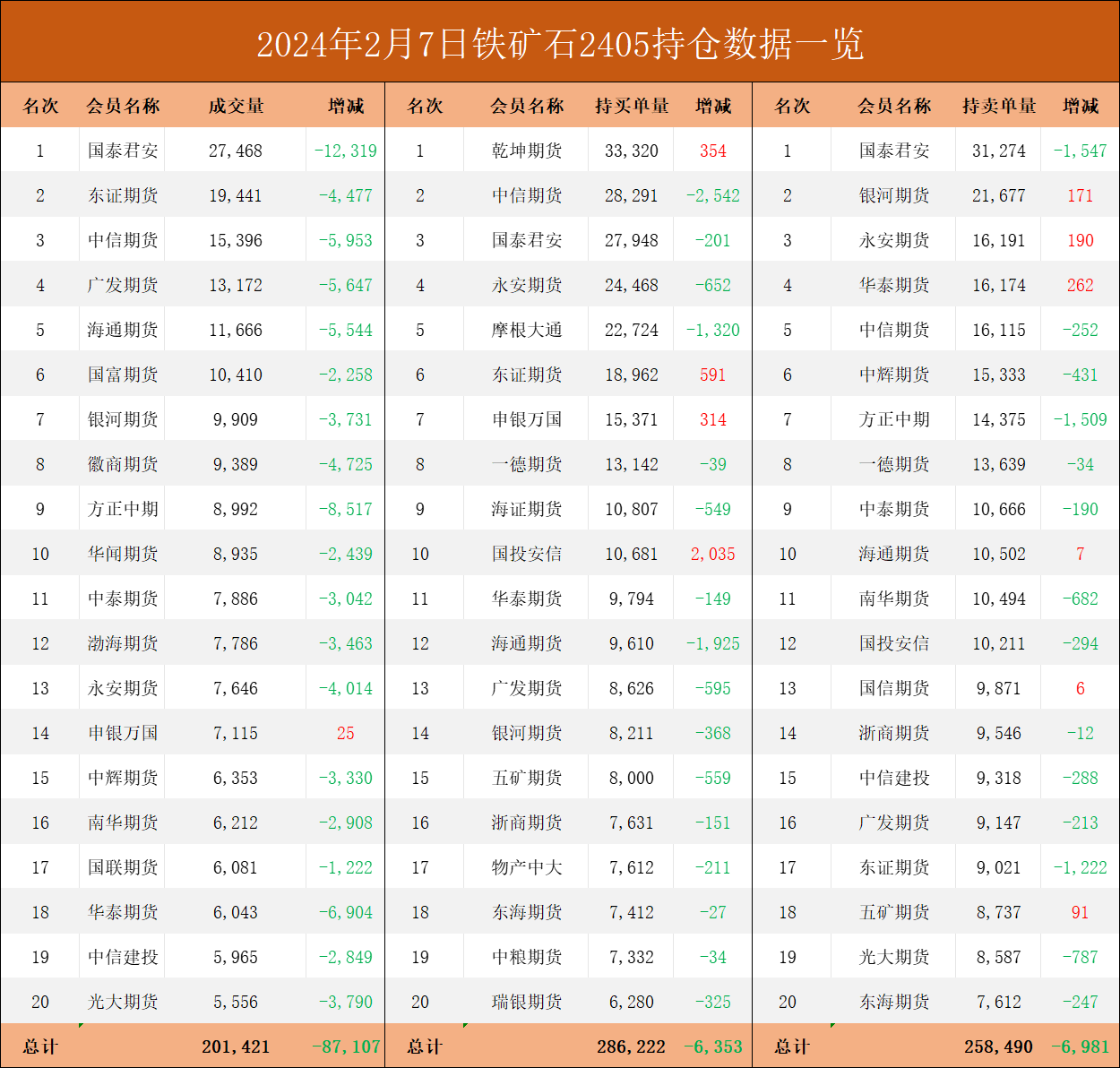1120x1068 pixels.
Task: Select long position value 33,320
Action: (632, 151)
